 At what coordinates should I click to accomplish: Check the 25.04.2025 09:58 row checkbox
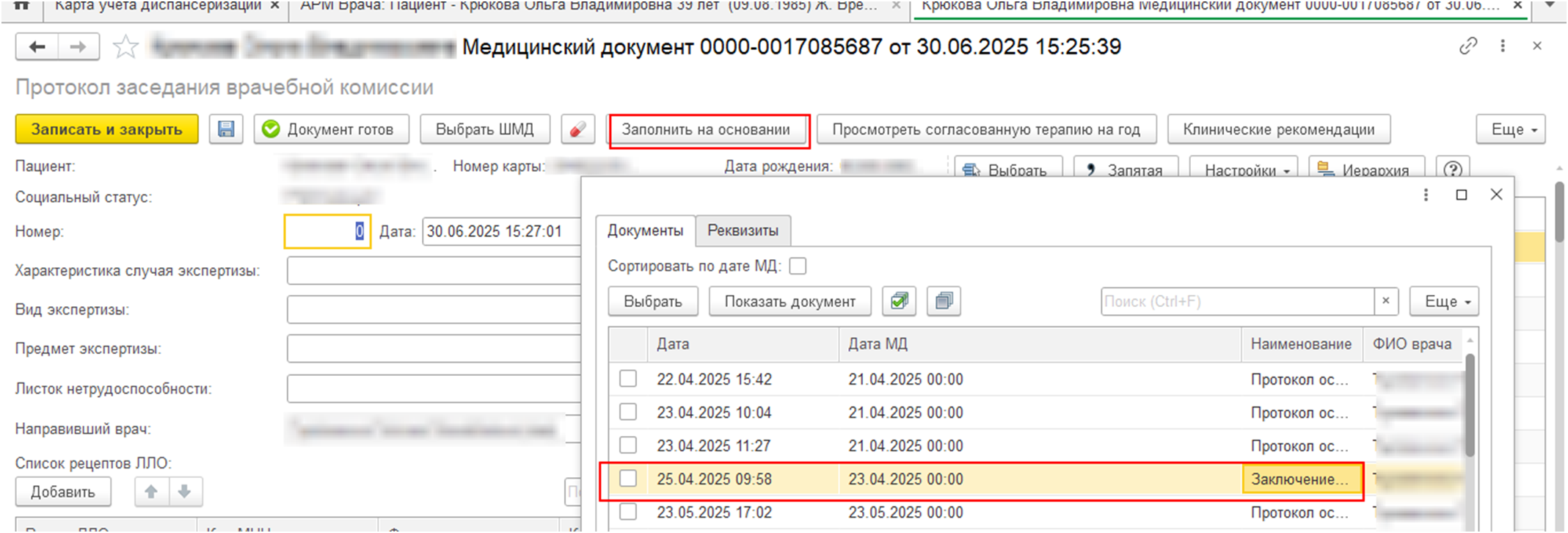[628, 479]
